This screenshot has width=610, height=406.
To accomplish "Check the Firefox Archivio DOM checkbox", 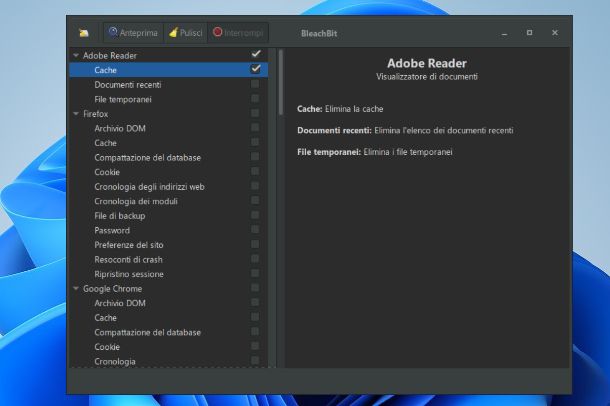I will coord(255,128).
